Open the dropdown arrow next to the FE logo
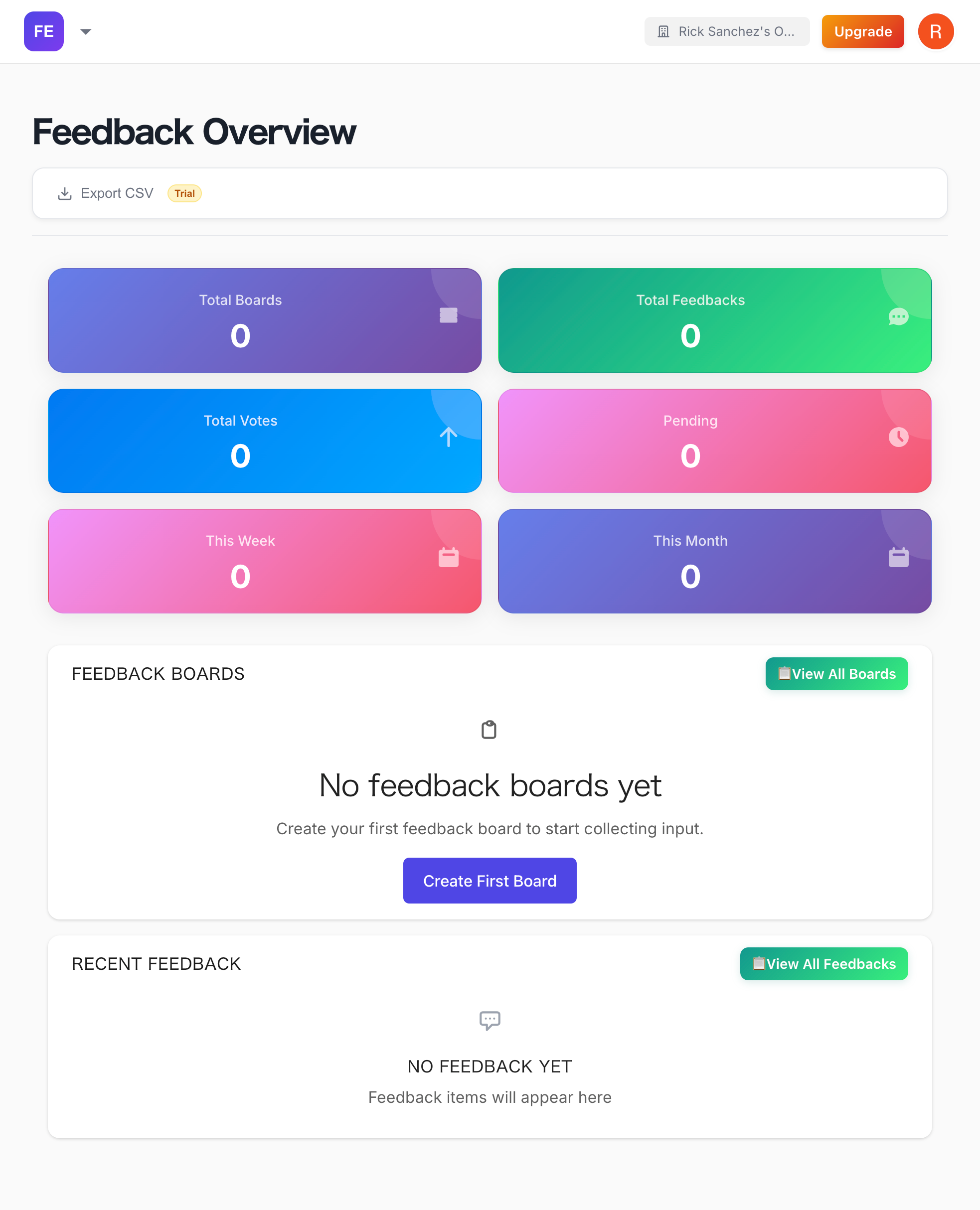 click(x=85, y=32)
